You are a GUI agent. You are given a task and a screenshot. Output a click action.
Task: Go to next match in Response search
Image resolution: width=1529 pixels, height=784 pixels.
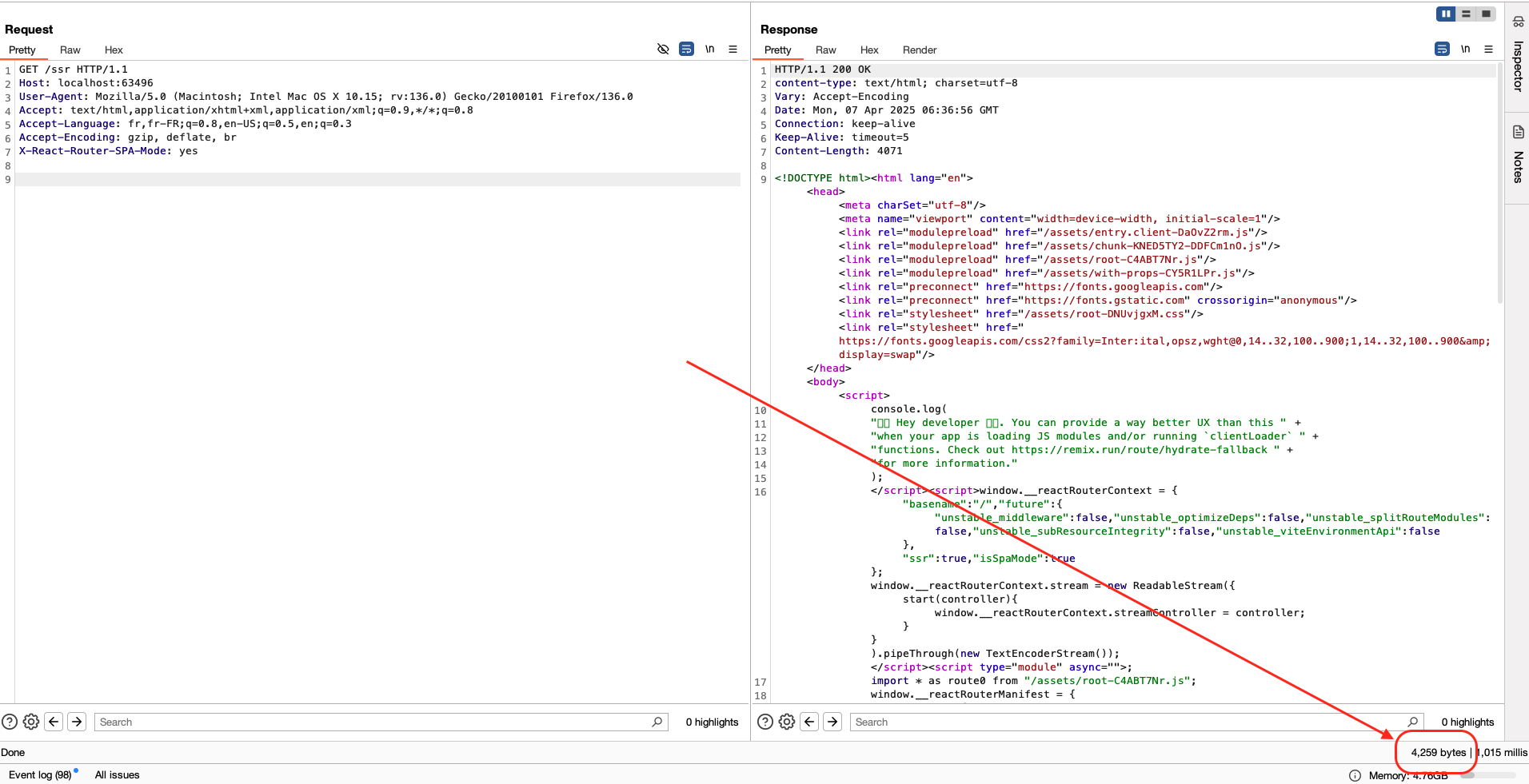(832, 722)
